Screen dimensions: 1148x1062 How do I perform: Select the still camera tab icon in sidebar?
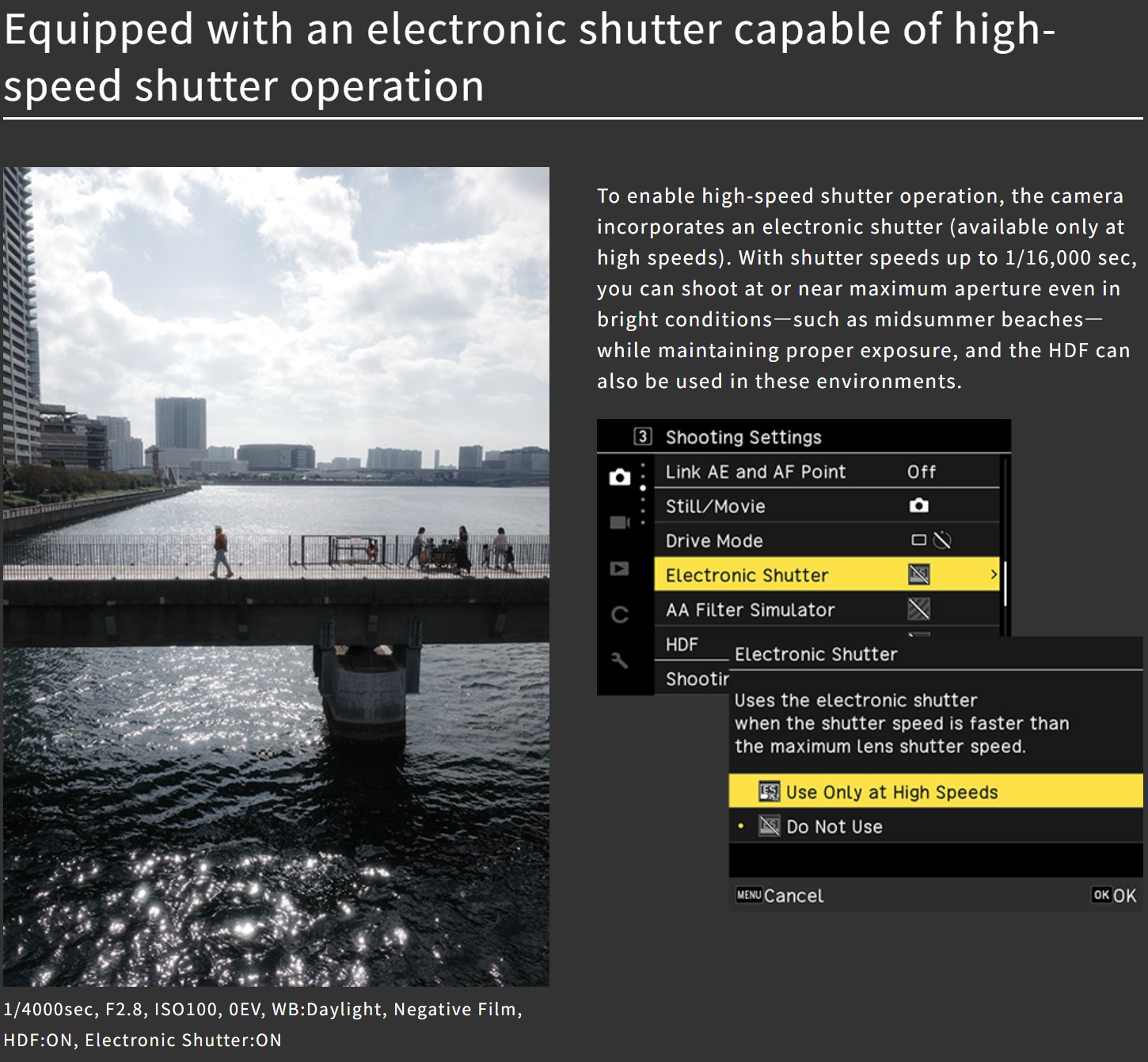pos(620,477)
